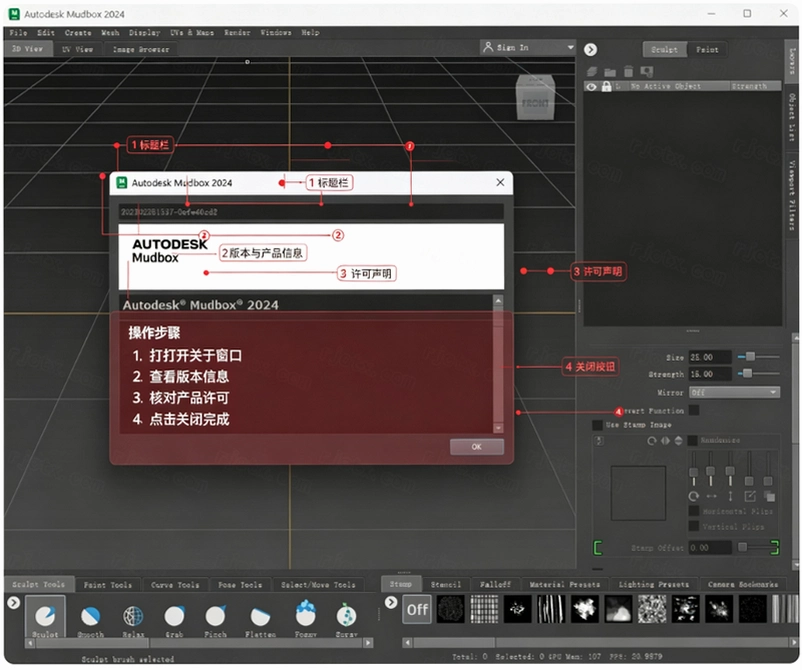802x670 pixels.
Task: Select the grid pattern stamp thumbnail
Action: [x=484, y=609]
